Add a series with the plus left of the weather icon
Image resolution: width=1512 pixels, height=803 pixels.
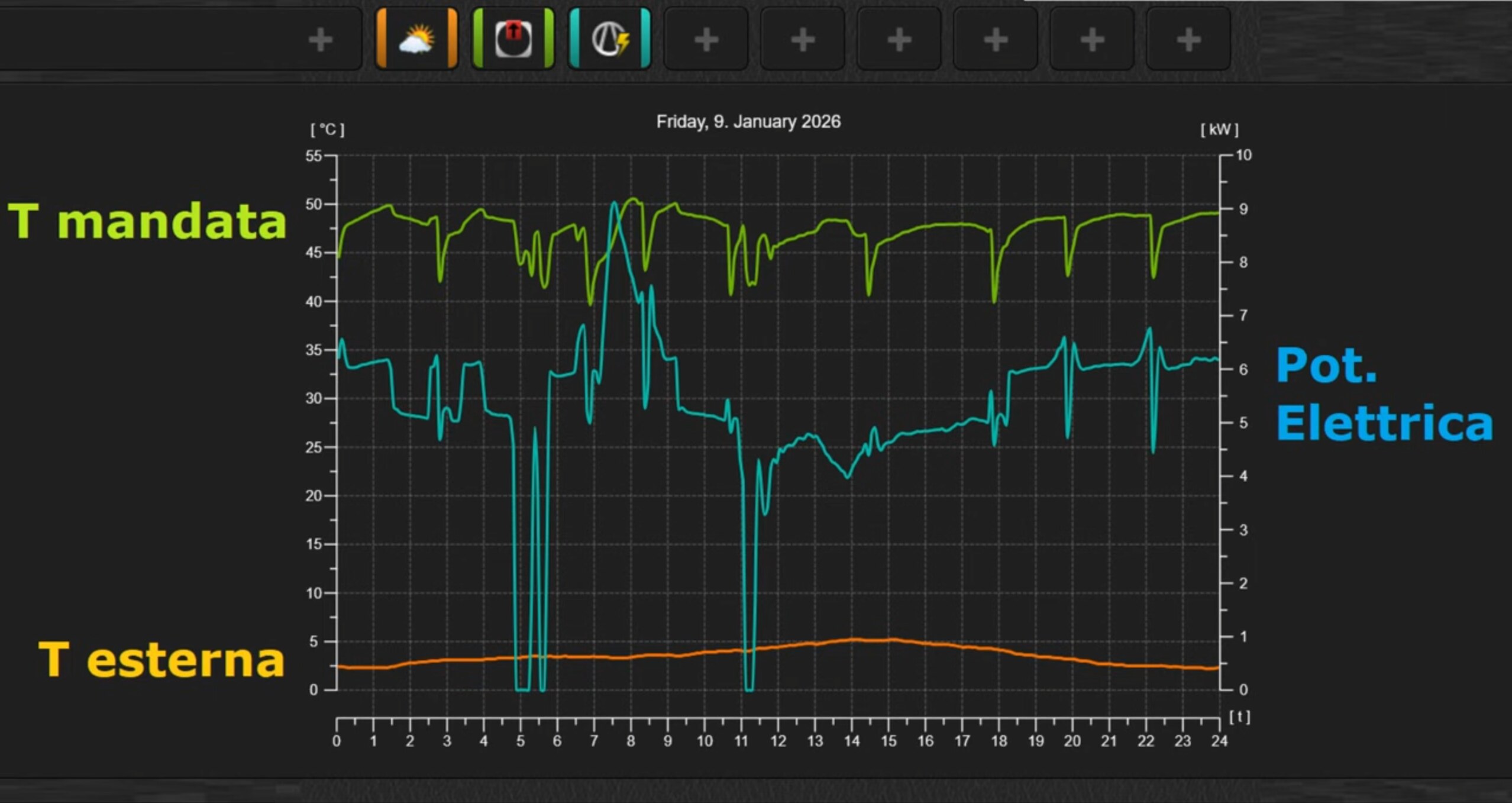click(x=321, y=40)
